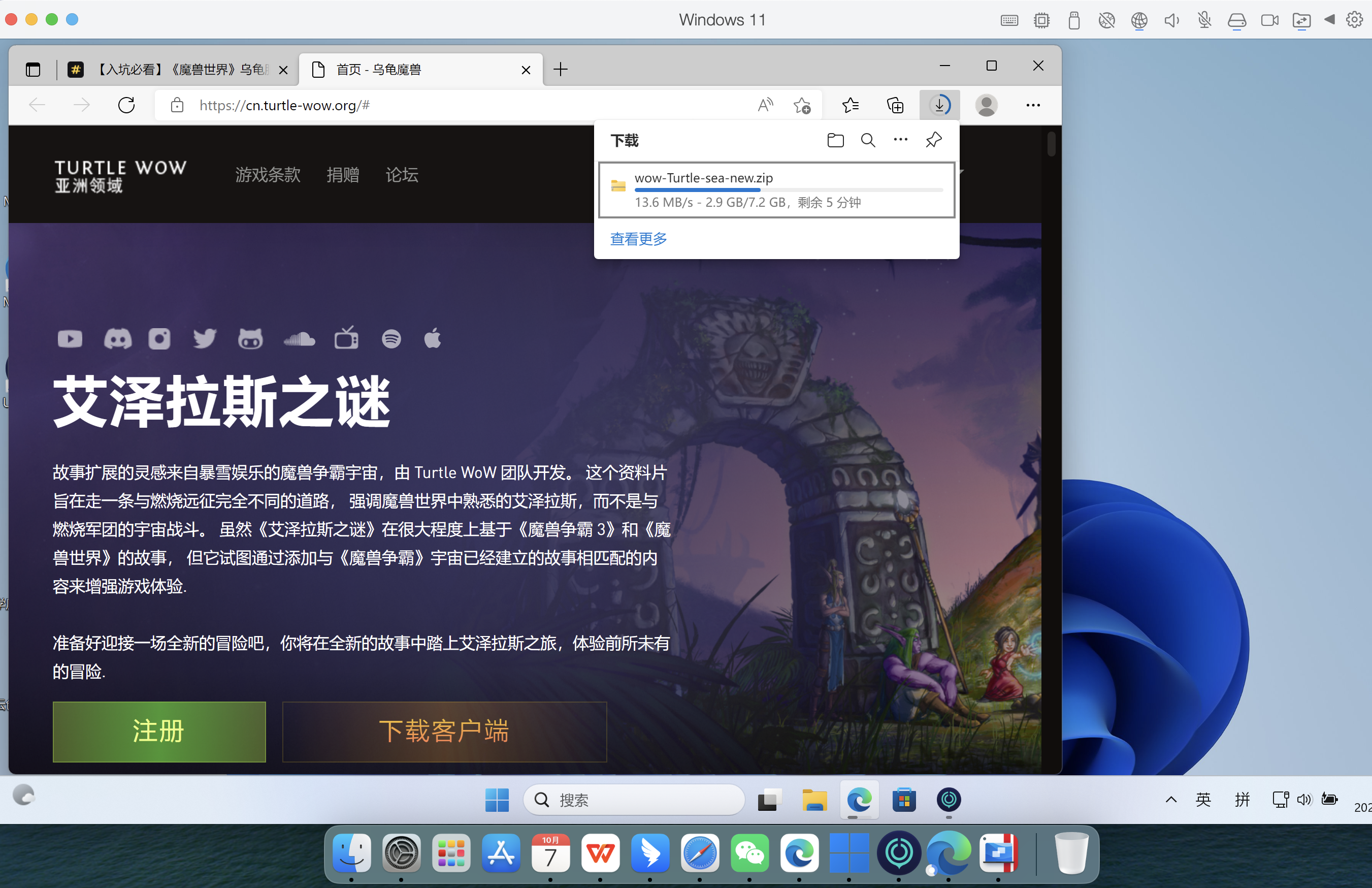This screenshot has width=1372, height=888.
Task: Open File Explorer in Windows taskbar
Action: coord(814,800)
